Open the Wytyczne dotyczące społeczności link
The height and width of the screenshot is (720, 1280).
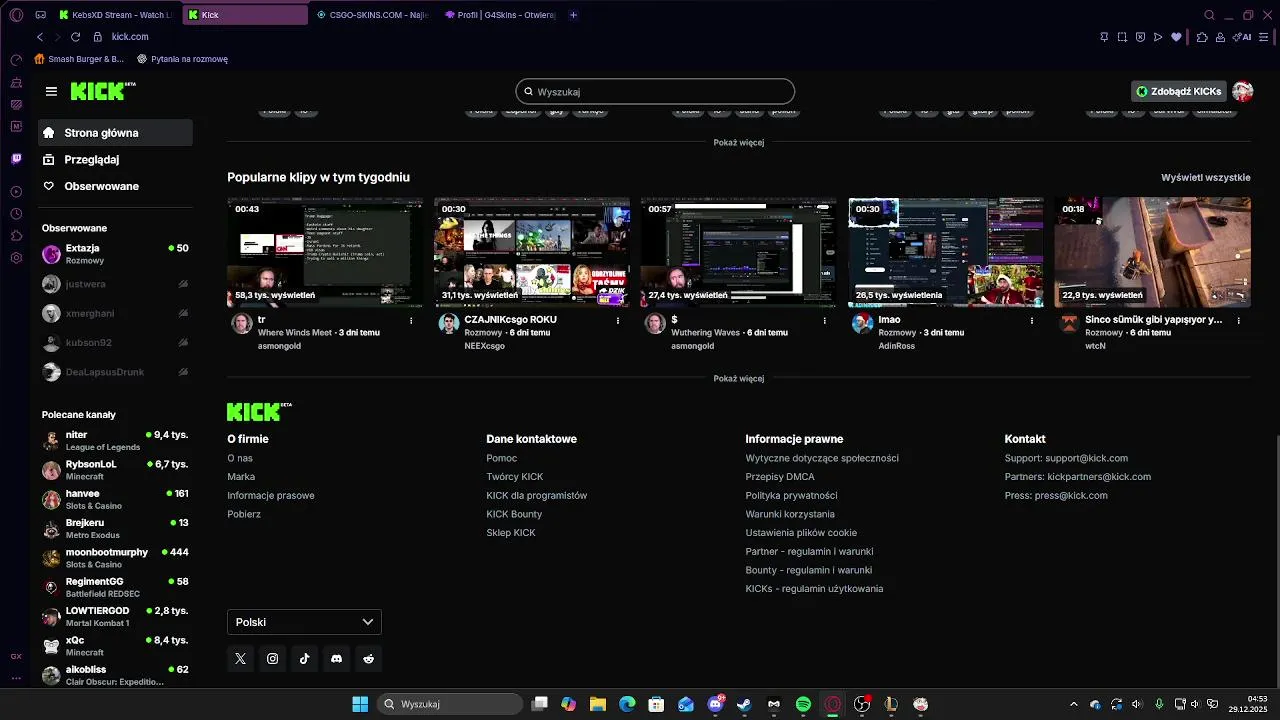pos(822,458)
